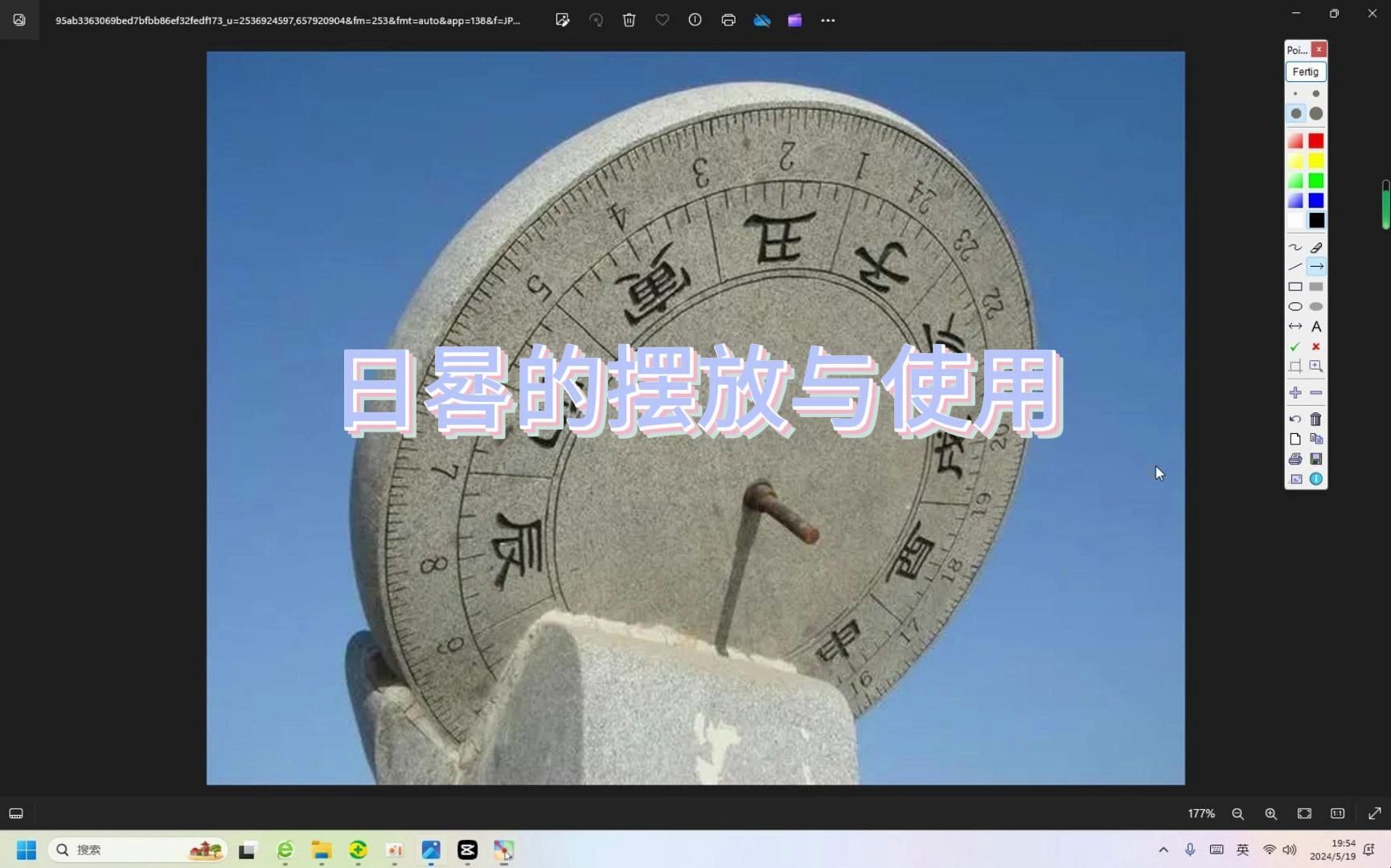Click the Fertig button in Pointofix
This screenshot has width=1391, height=868.
click(1305, 72)
